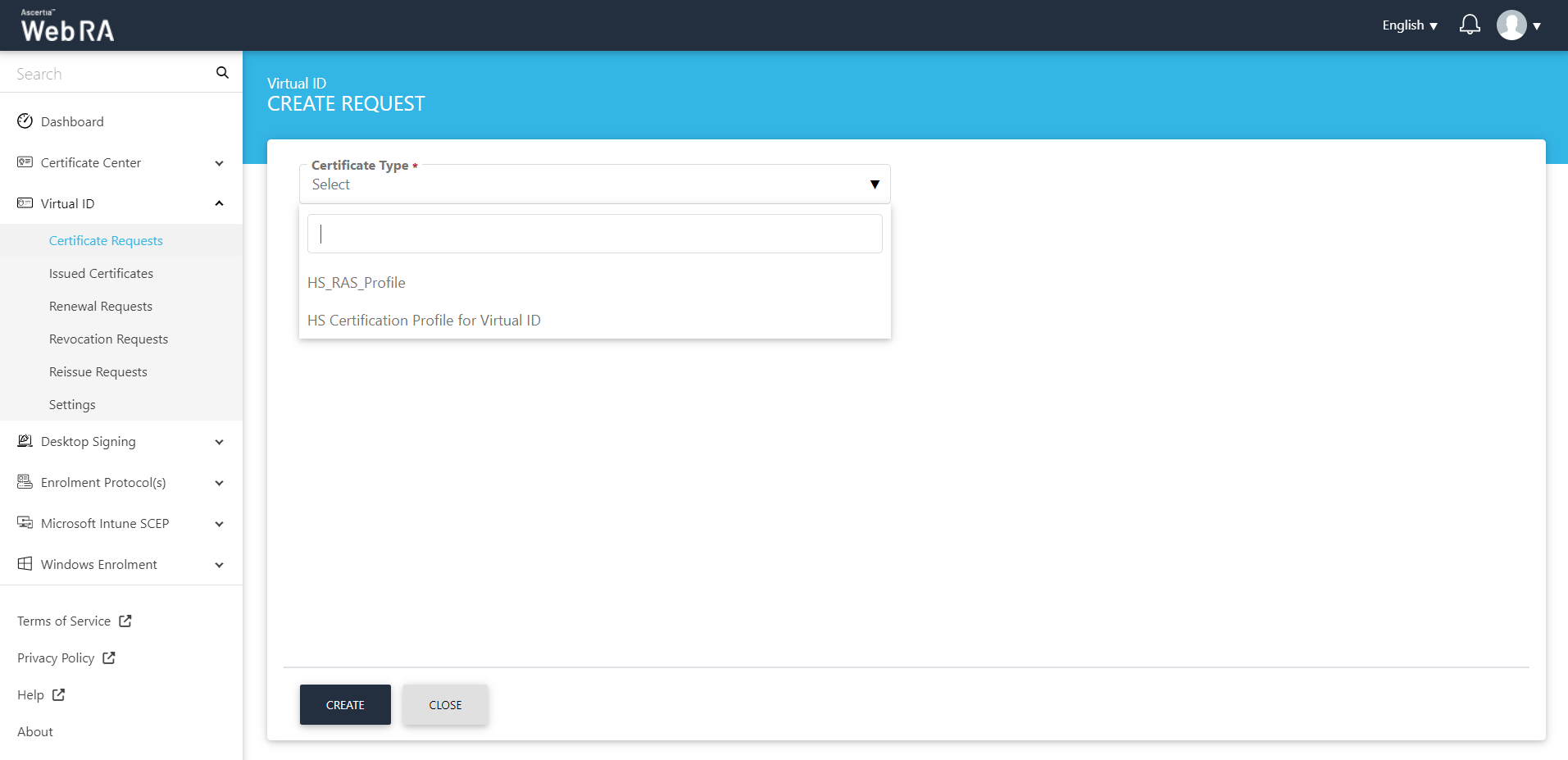
Task: Click the Enrolment Protocol(s) icon
Action: [25, 482]
